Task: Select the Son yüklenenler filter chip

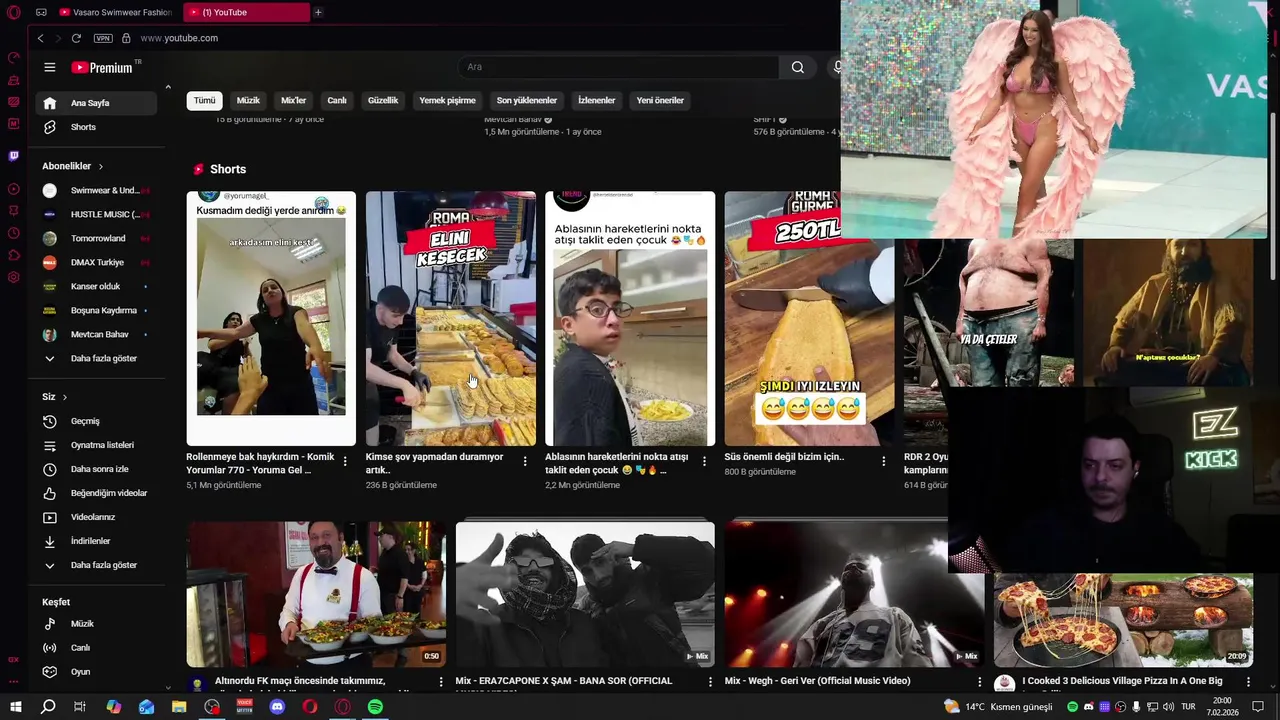Action: pyautogui.click(x=527, y=100)
